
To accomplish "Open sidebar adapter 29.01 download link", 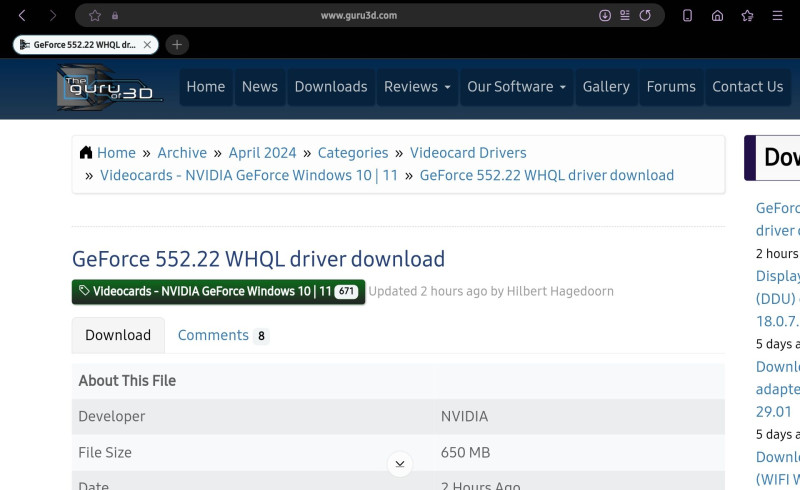I will [778, 389].
